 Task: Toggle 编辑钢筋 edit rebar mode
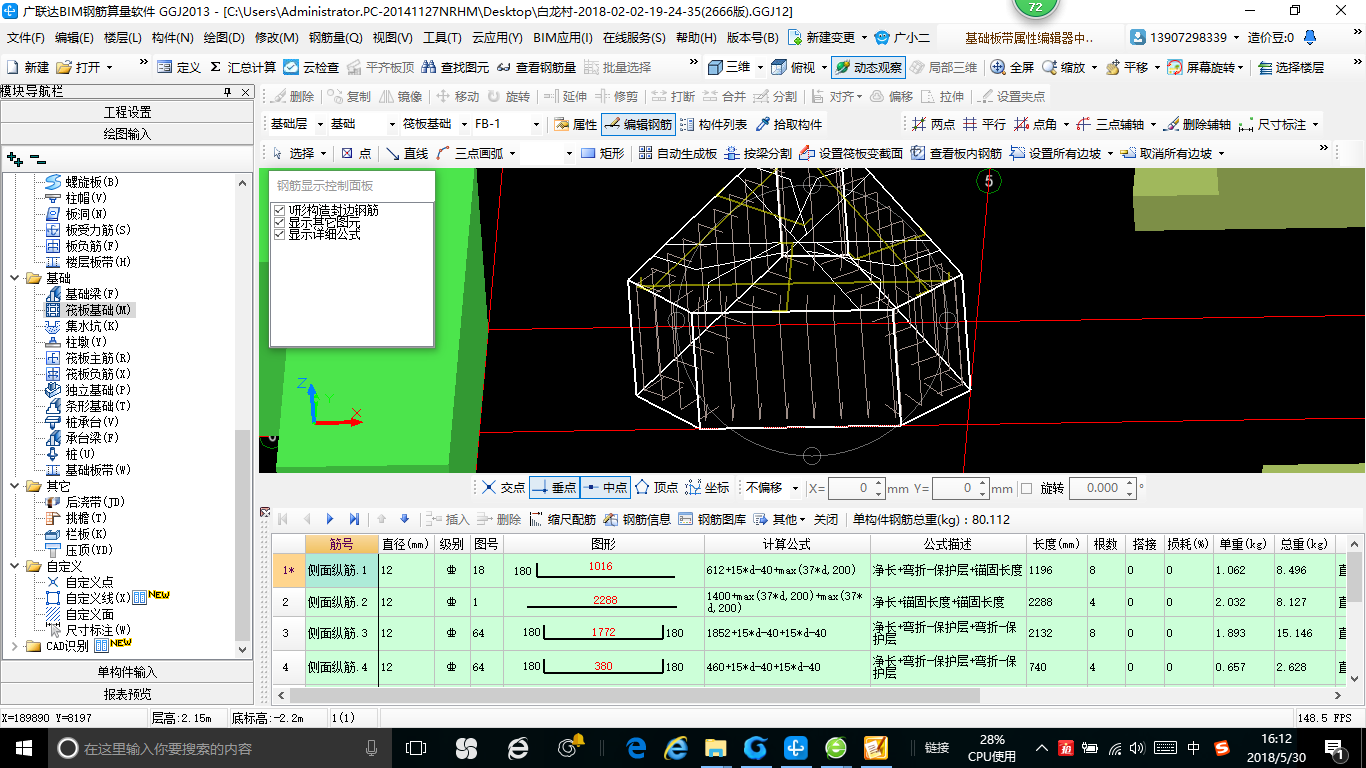pyautogui.click(x=639, y=125)
